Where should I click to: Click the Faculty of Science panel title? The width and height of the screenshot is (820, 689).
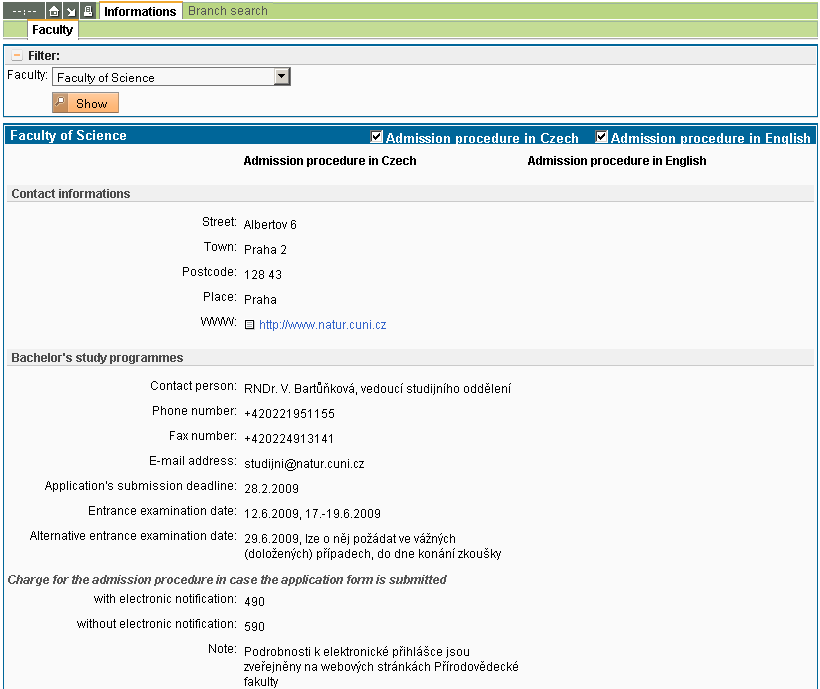tap(69, 135)
